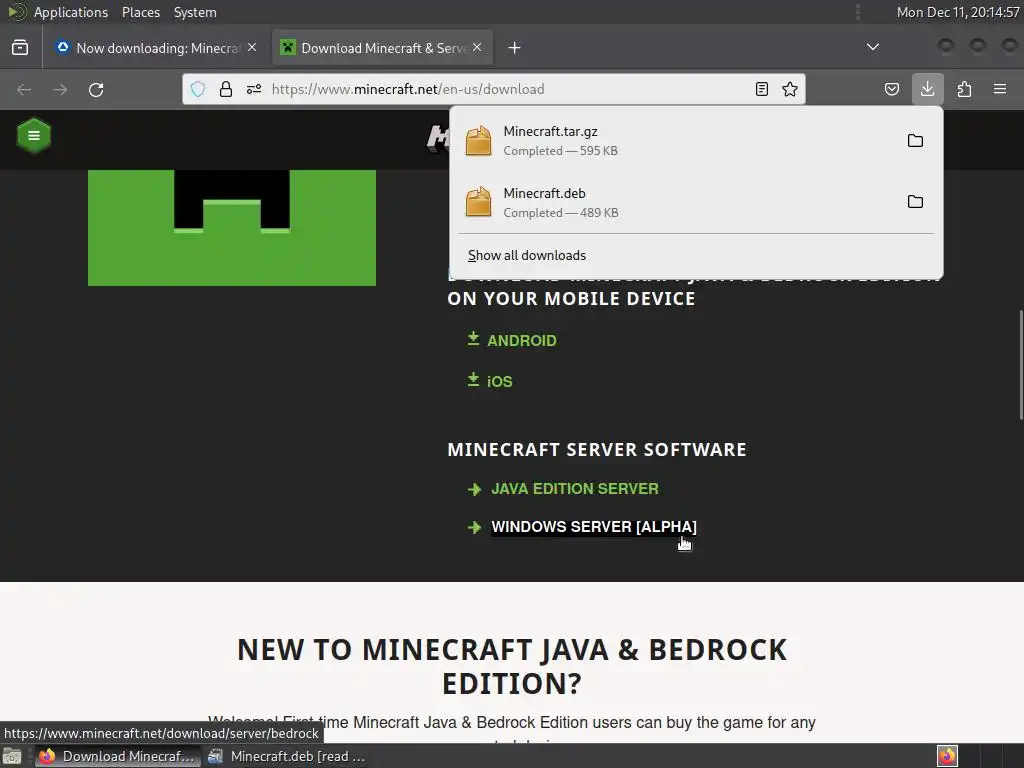The width and height of the screenshot is (1024, 768).
Task: Open the System menu
Action: tap(195, 12)
